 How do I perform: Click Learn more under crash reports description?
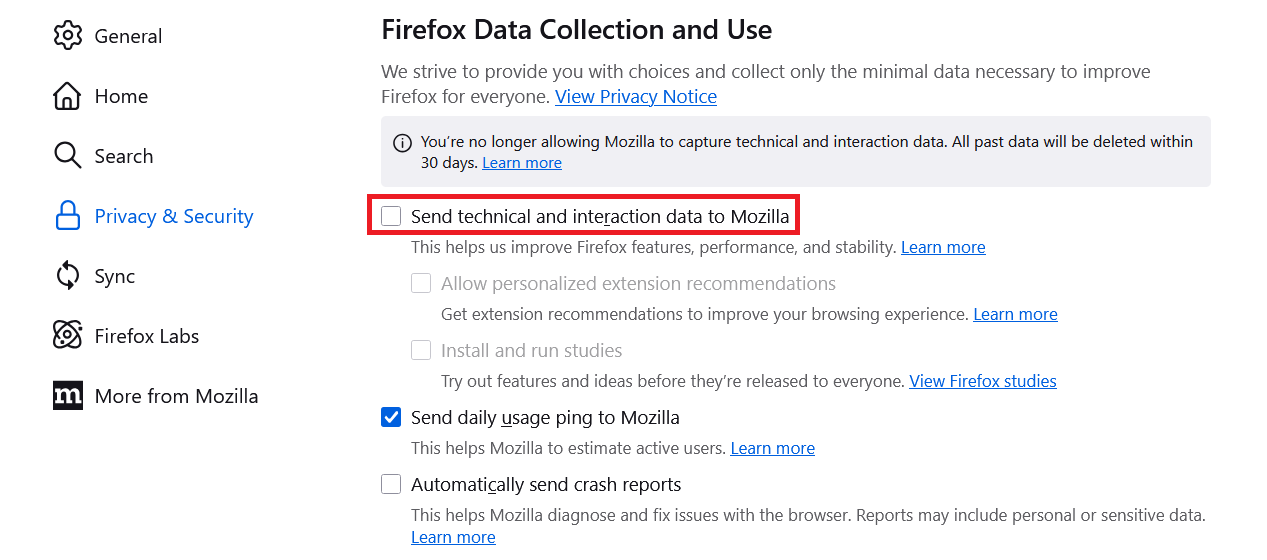click(x=453, y=537)
